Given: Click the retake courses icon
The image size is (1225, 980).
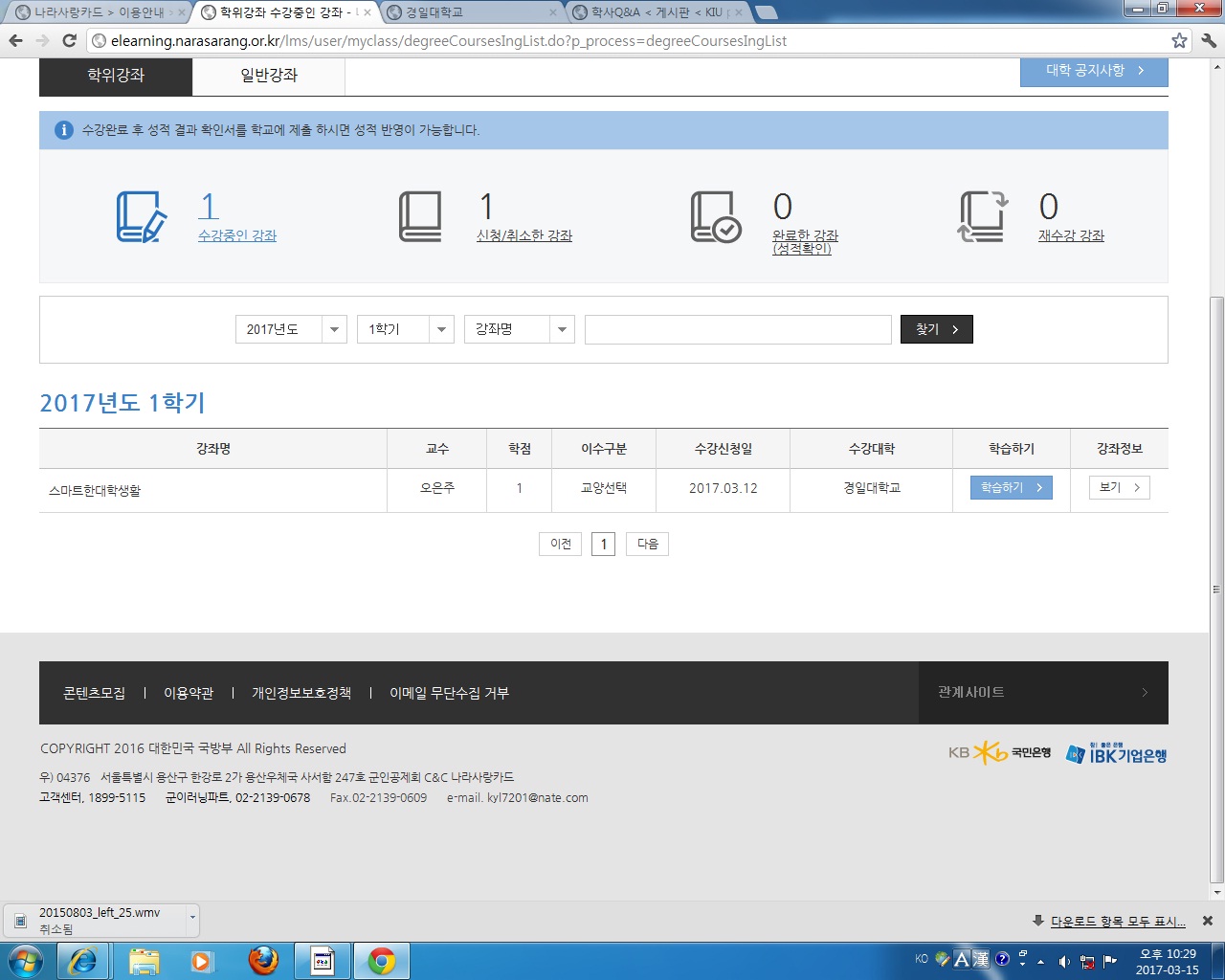Looking at the screenshot, I should [x=984, y=216].
